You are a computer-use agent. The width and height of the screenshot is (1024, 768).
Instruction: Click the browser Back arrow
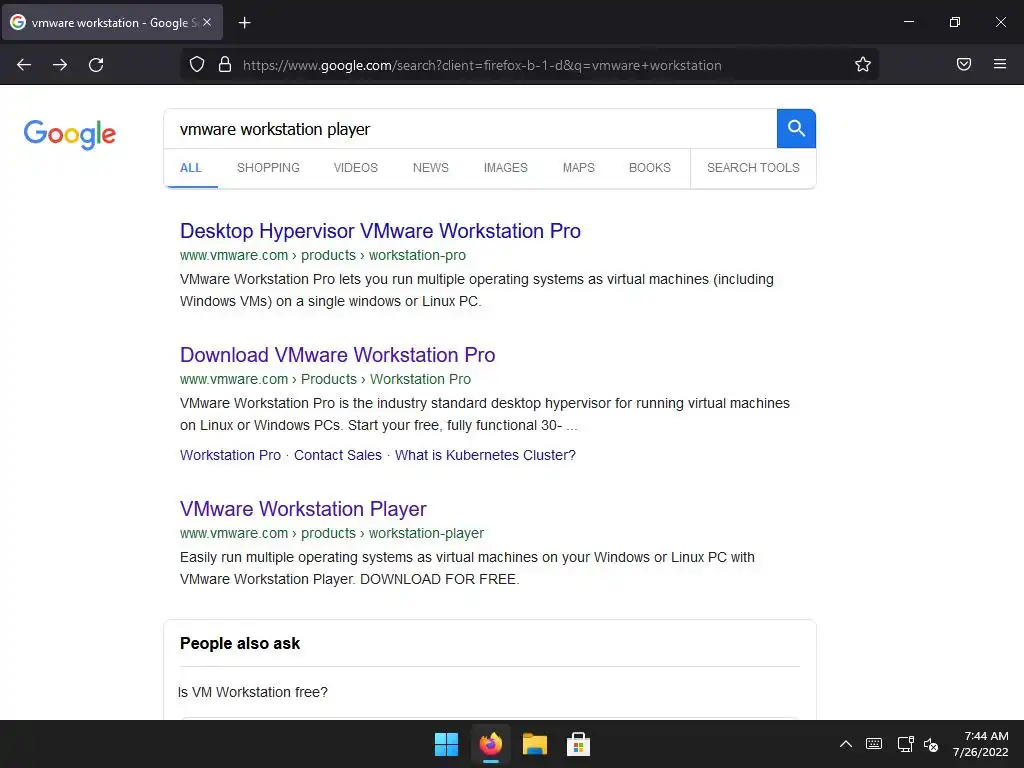pyautogui.click(x=24, y=65)
